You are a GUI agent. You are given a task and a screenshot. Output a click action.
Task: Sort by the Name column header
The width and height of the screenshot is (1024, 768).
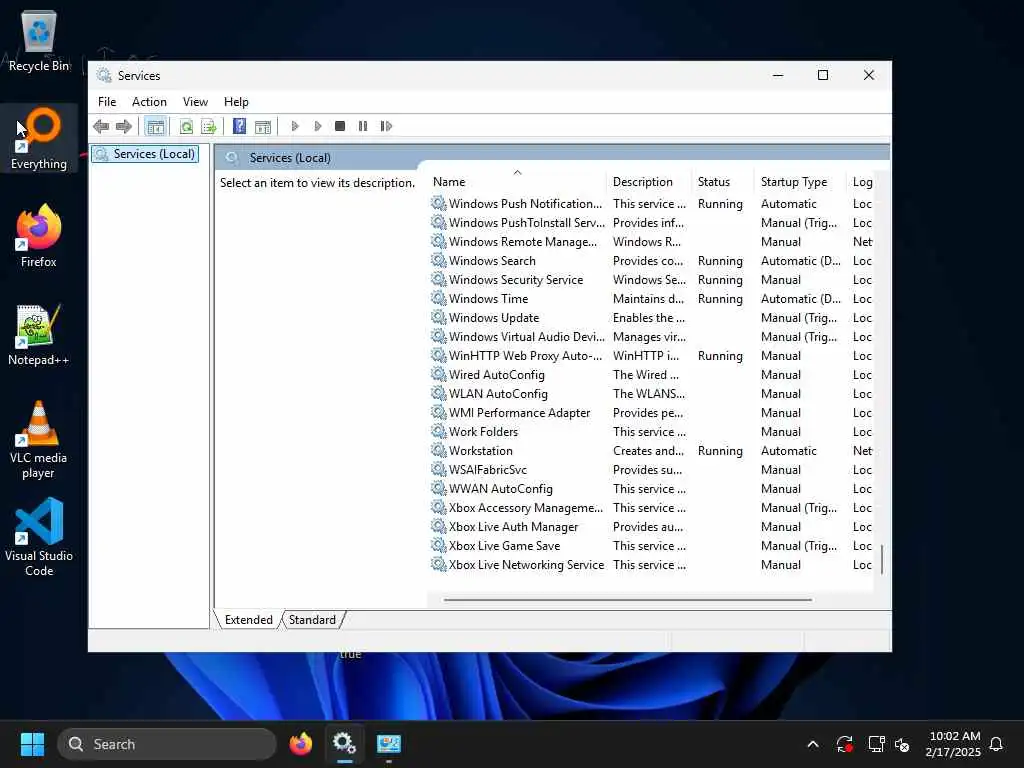[x=517, y=182]
